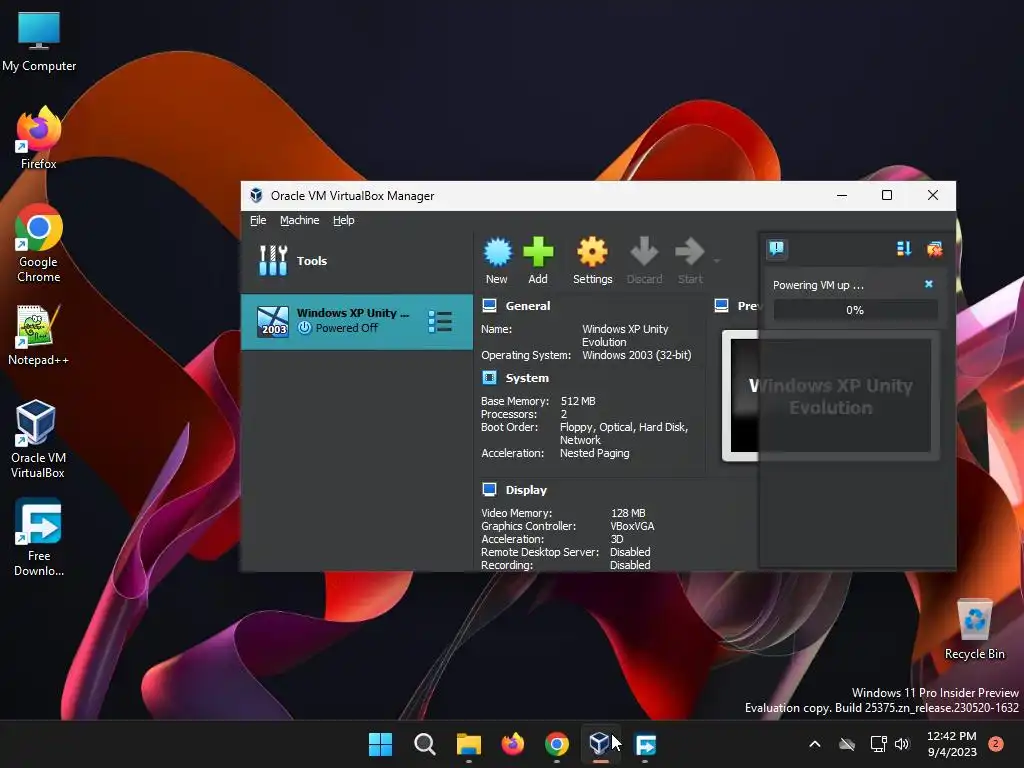Image resolution: width=1024 pixels, height=768 pixels.
Task: Expand the system tray hidden icons chevron
Action: (x=814, y=744)
